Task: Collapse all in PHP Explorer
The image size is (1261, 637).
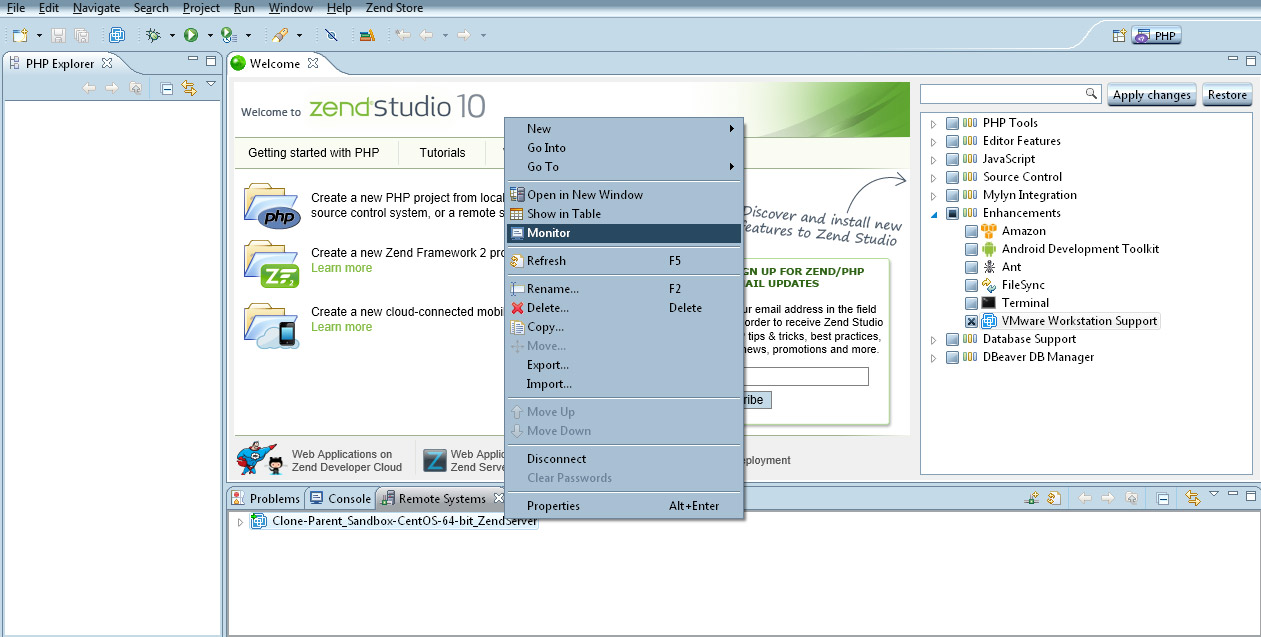Action: tap(167, 88)
